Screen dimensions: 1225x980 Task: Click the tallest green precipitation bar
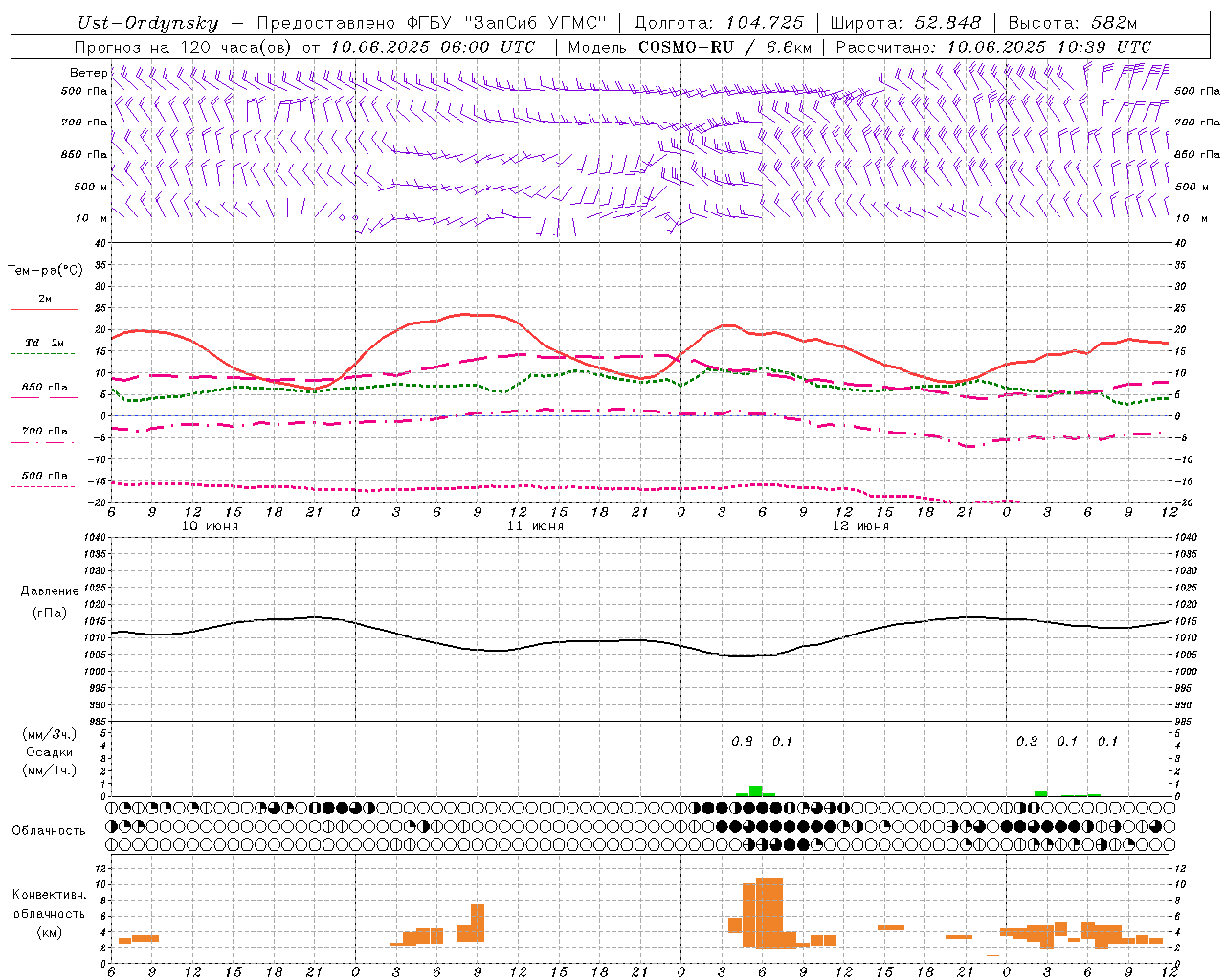755,791
